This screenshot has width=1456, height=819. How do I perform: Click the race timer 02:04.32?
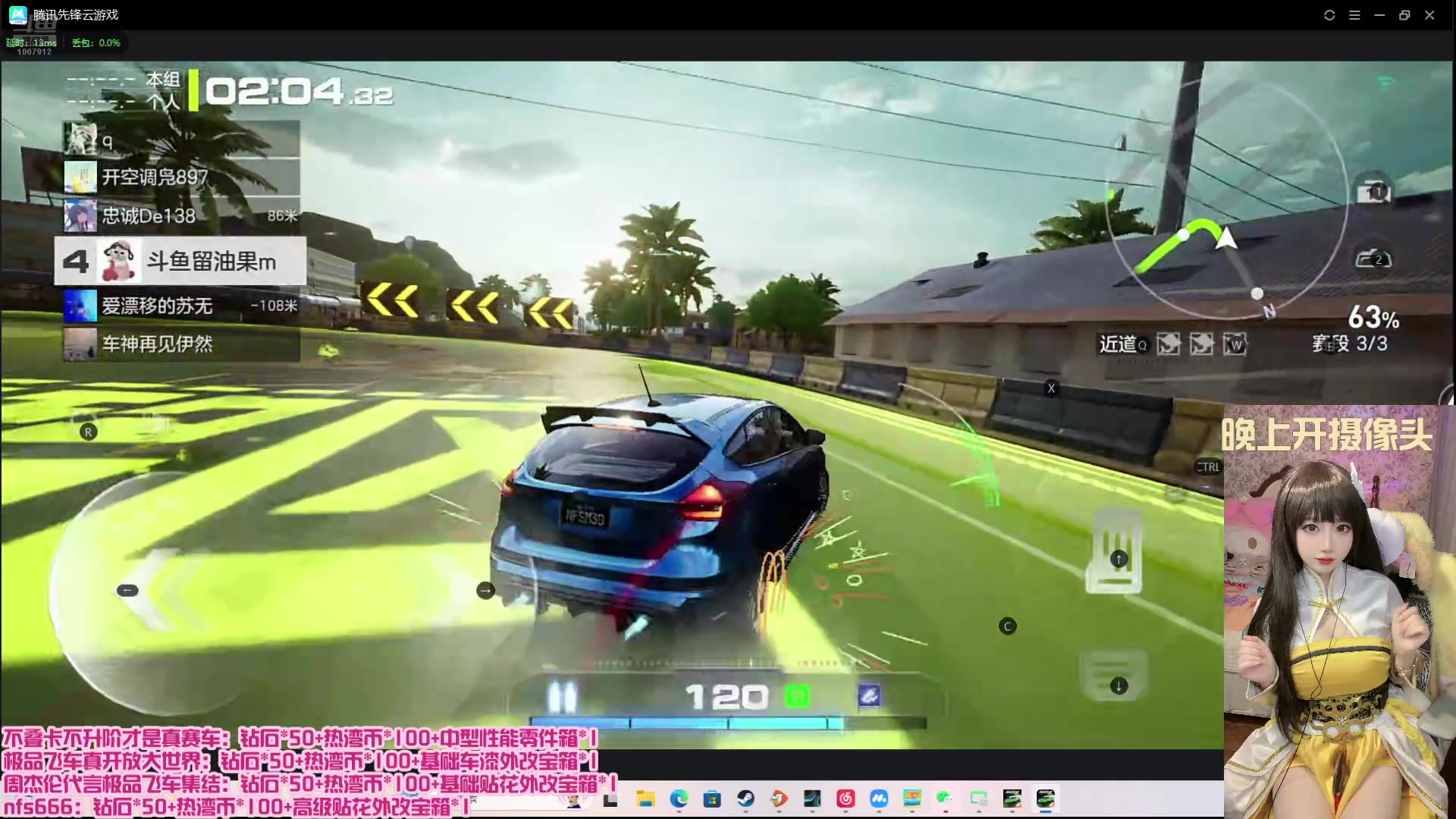click(x=299, y=92)
